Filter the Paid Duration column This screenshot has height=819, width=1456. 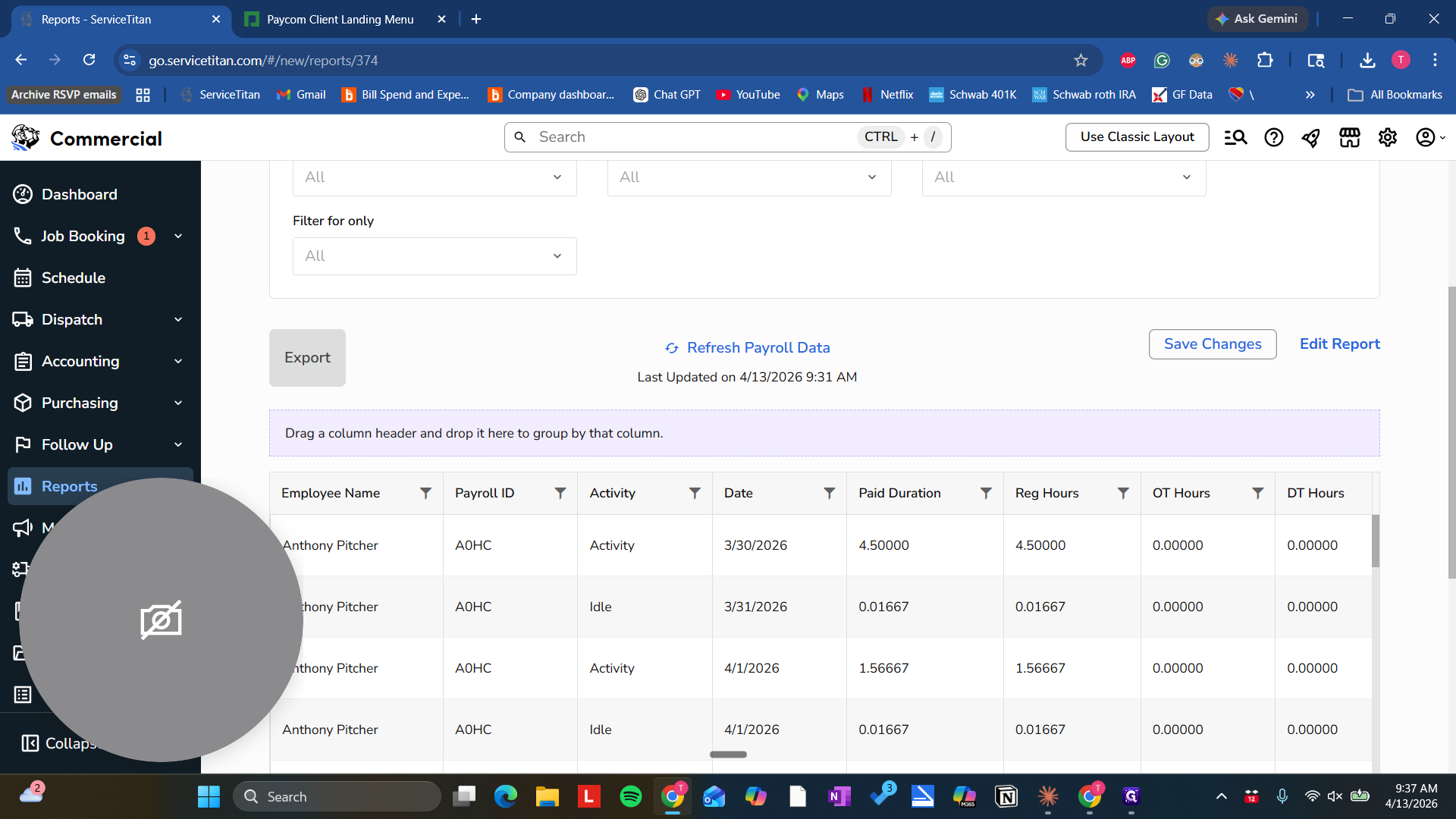tap(986, 492)
